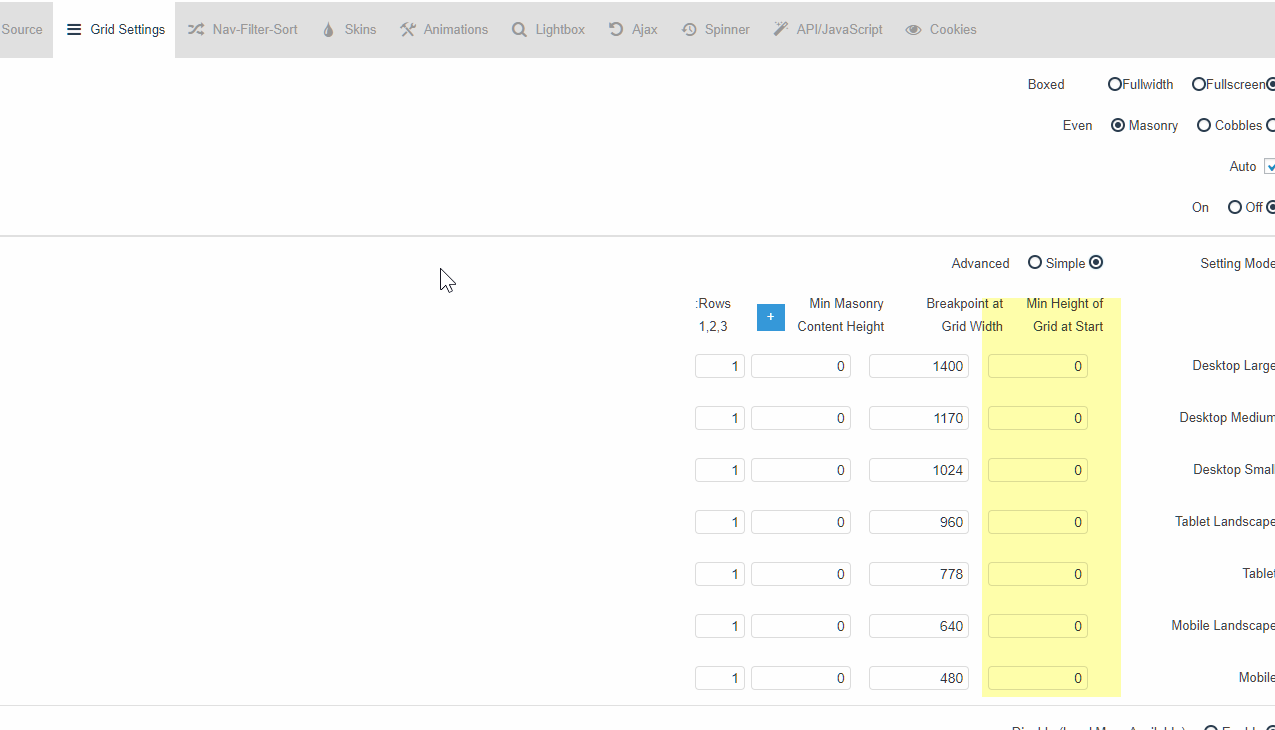Click the blue plus add-row button
The image size is (1275, 730).
point(770,317)
